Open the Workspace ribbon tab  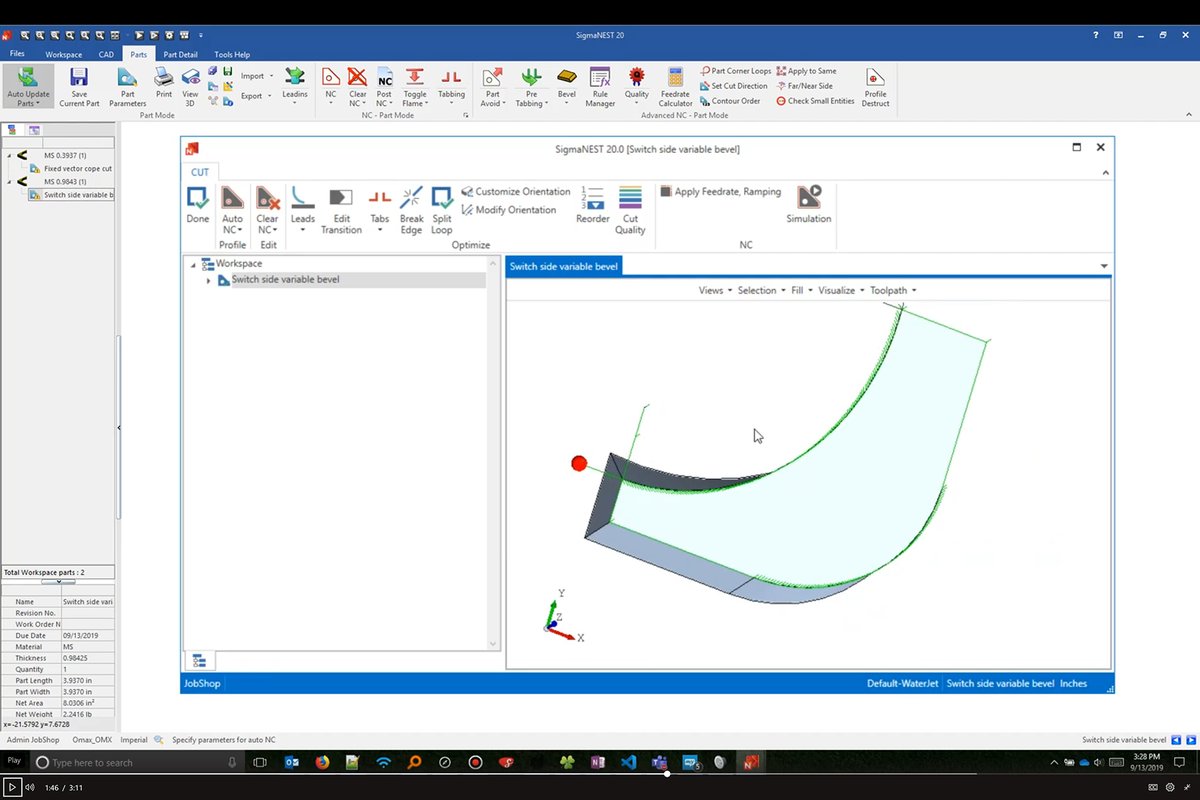pyautogui.click(x=64, y=54)
